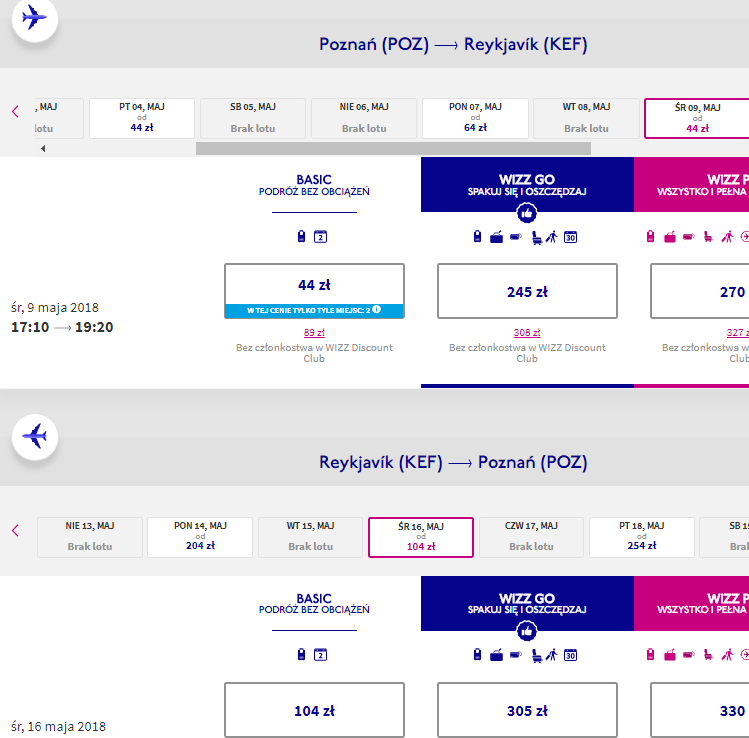Click outbound WIZZ GO thumbs-up badge
749x738 pixels.
tap(527, 213)
